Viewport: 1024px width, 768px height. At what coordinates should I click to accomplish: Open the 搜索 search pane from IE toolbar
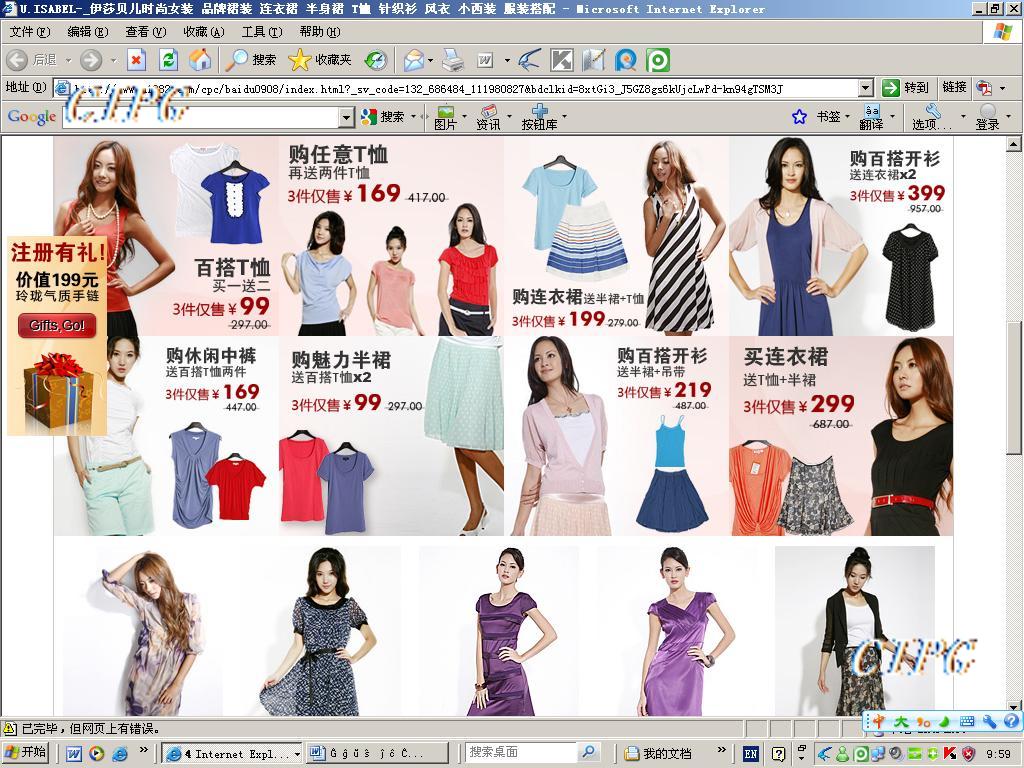tap(251, 60)
